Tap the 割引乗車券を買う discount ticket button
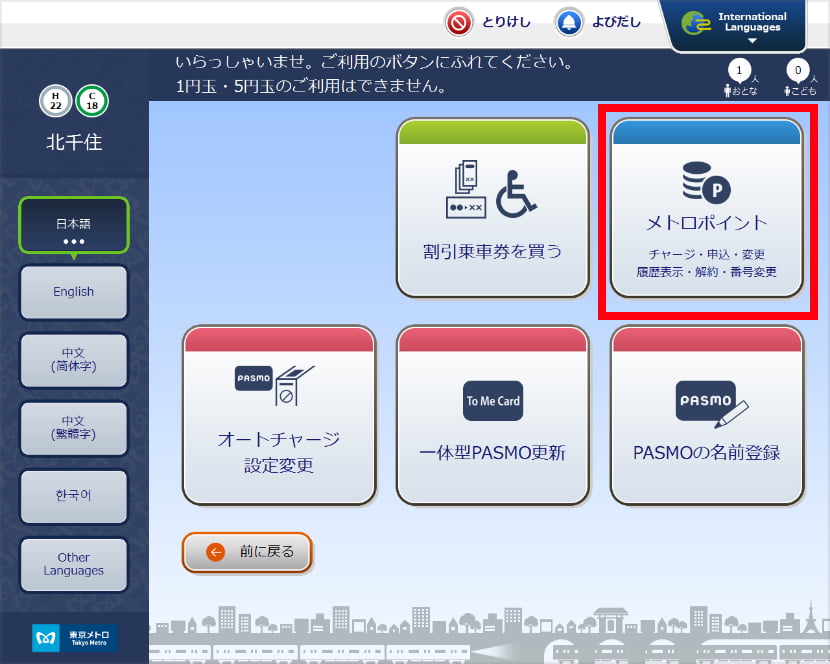Viewport: 830px width, 664px height. point(492,208)
